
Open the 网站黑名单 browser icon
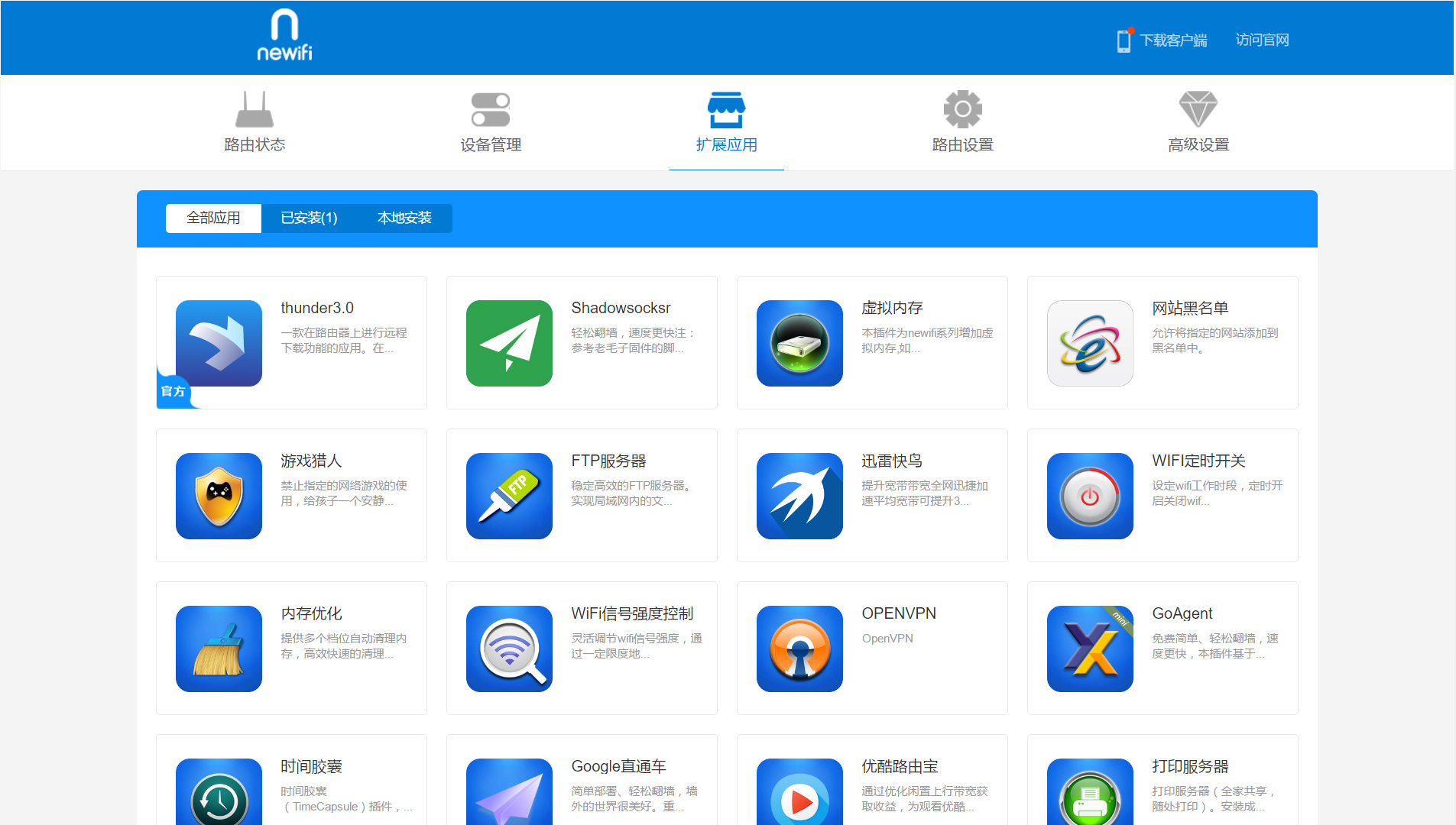(1090, 343)
